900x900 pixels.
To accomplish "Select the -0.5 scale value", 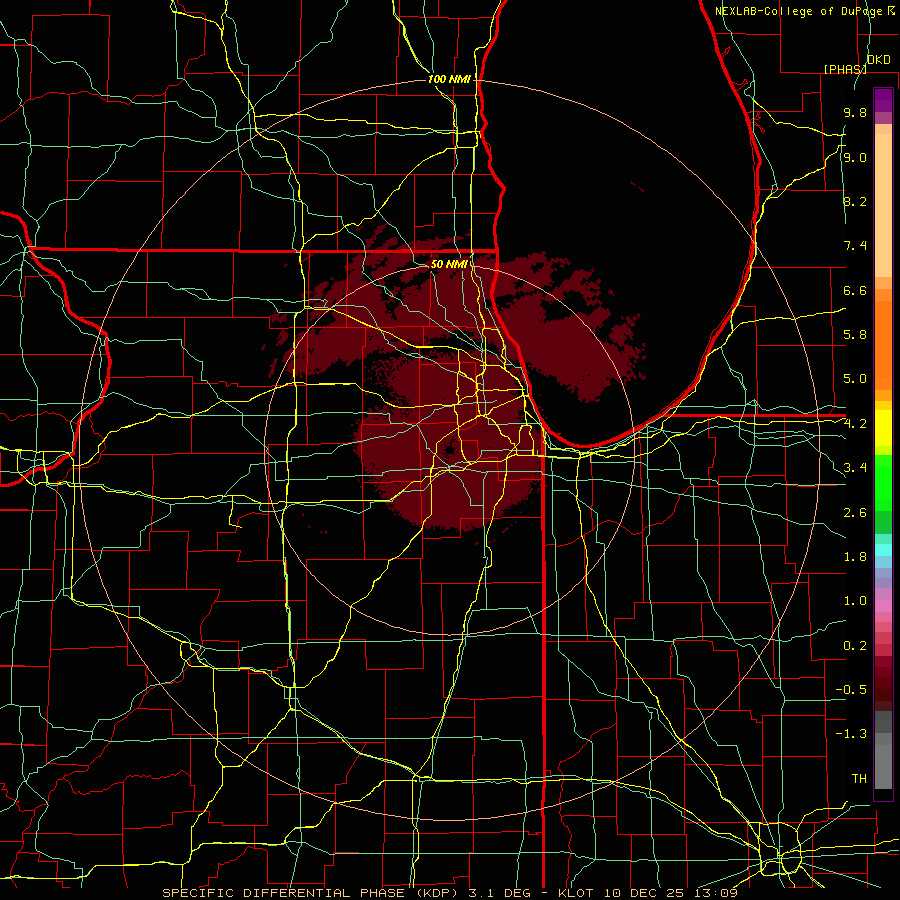I will click(x=851, y=690).
